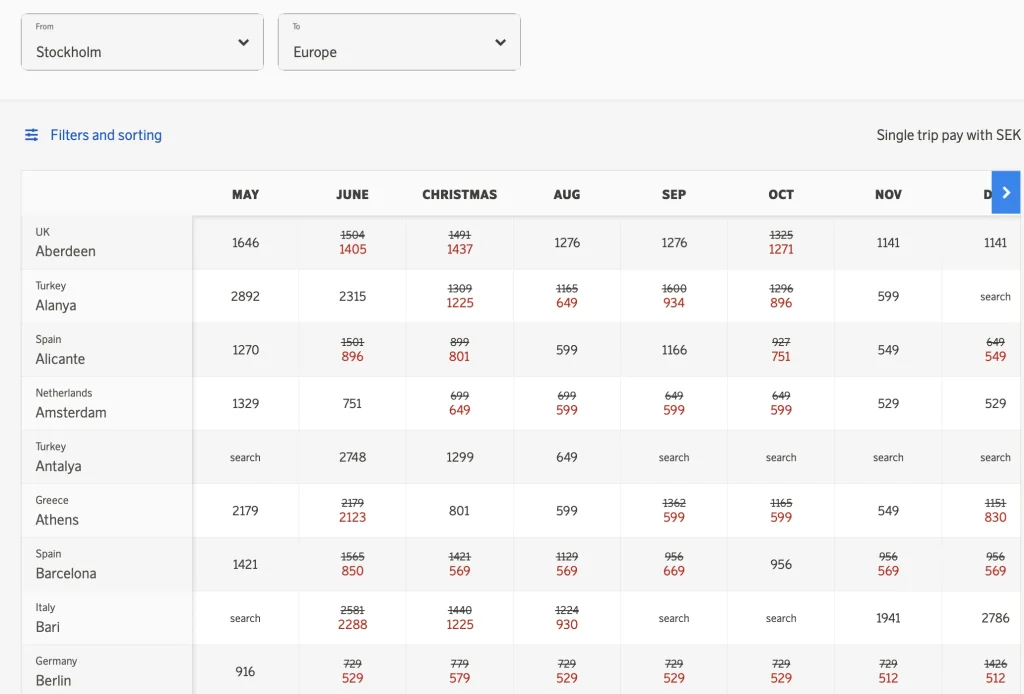Select Athens Christmas price 801
The height and width of the screenshot is (694, 1024).
[460, 511]
